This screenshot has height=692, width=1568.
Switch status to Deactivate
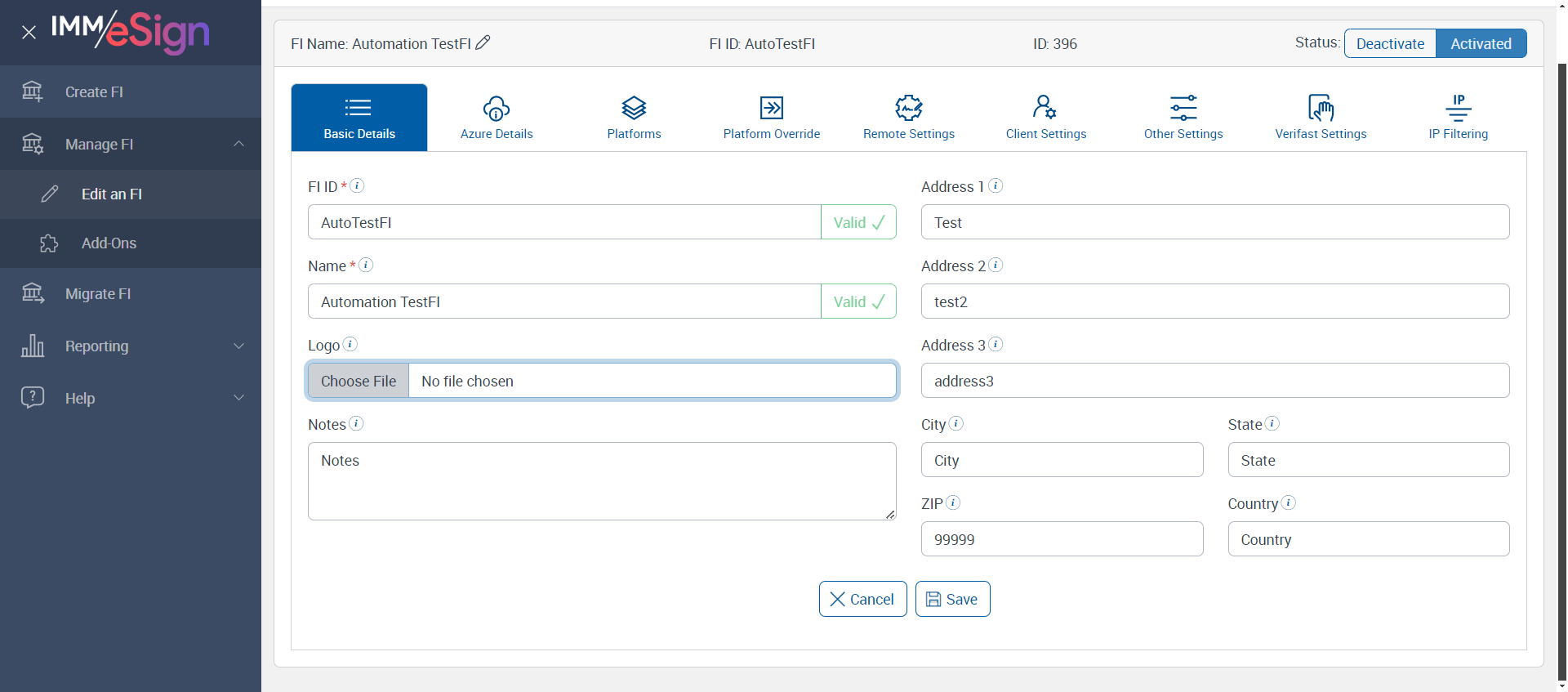[1390, 43]
